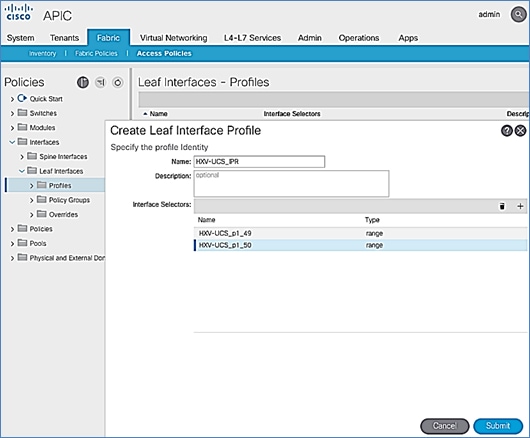530x438 pixels.
Task: Open the L4-L7 Services tab
Action: (x=252, y=38)
